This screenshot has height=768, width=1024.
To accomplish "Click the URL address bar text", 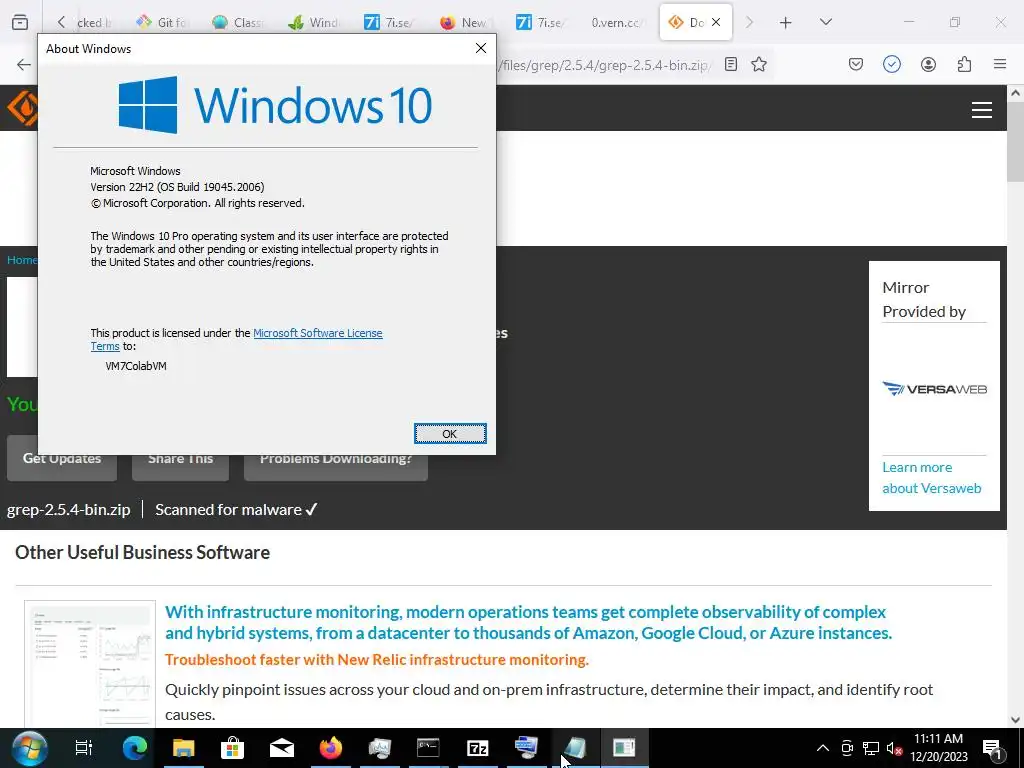I will 605,65.
